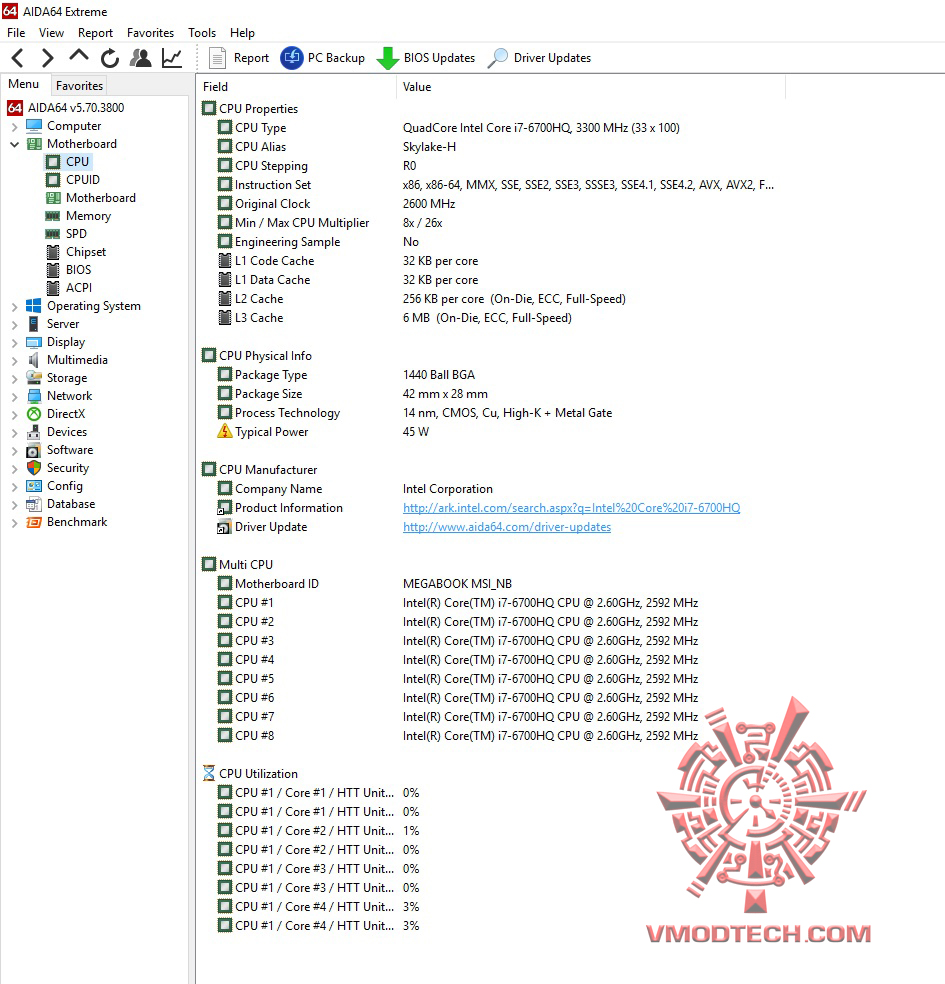Screen dimensions: 945x984
Task: Expand the Storage node
Action: pyautogui.click(x=14, y=378)
